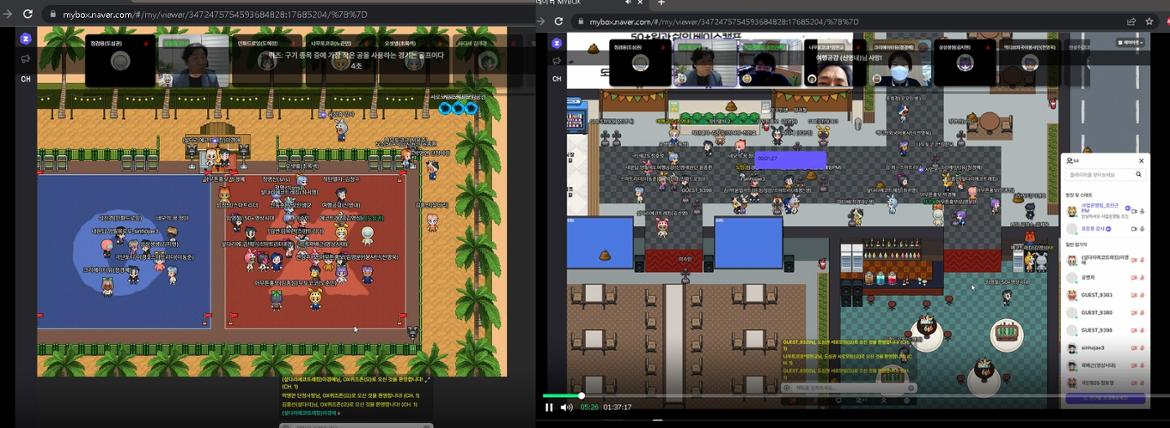This screenshot has width=1170, height=428.
Task: Toggle camera icon for GUEST_9380 row
Action: pyautogui.click(x=1133, y=312)
